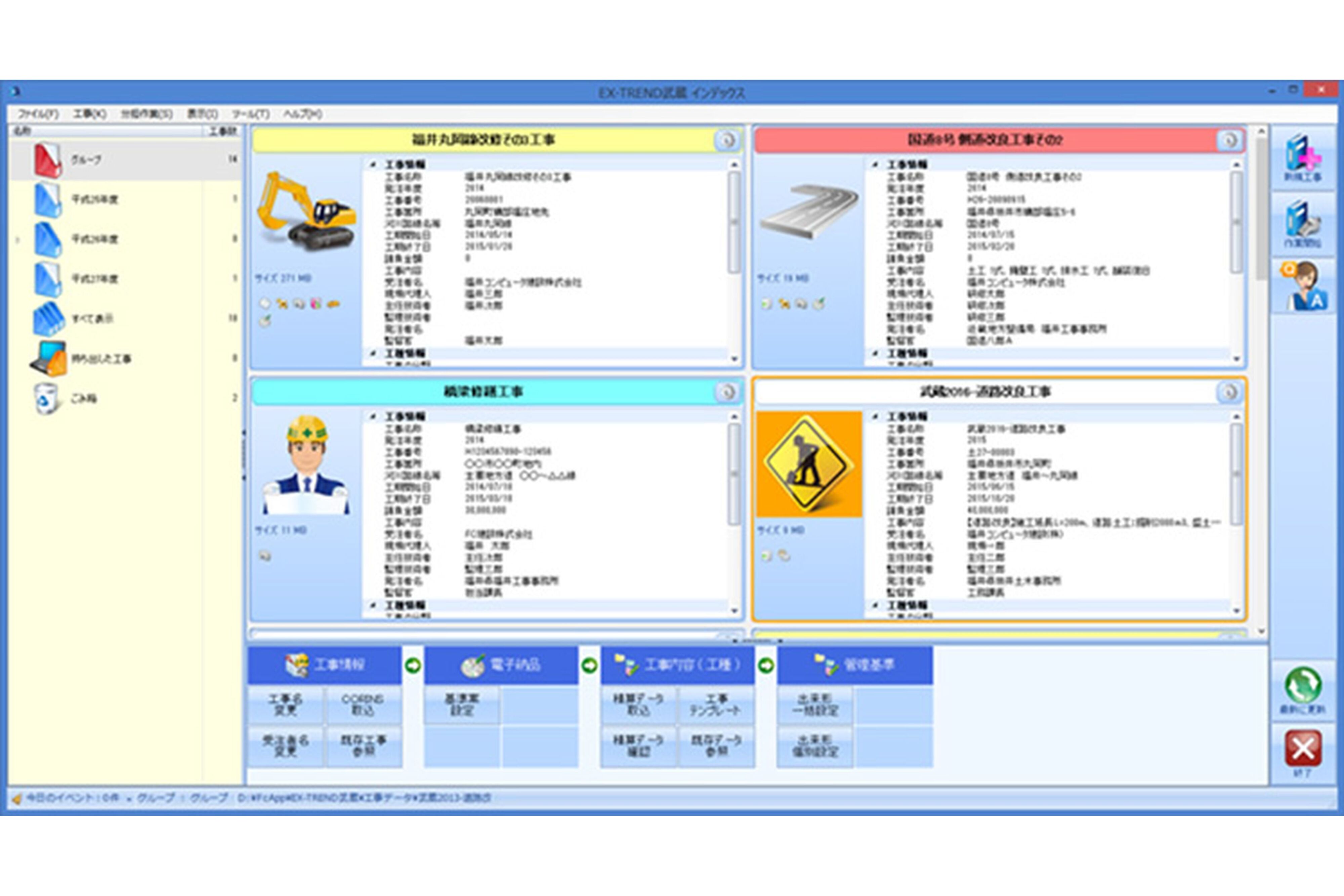Screen dimensions: 1344x896
Task: Click the green 最新に更新 refresh icon
Action: 1303,685
